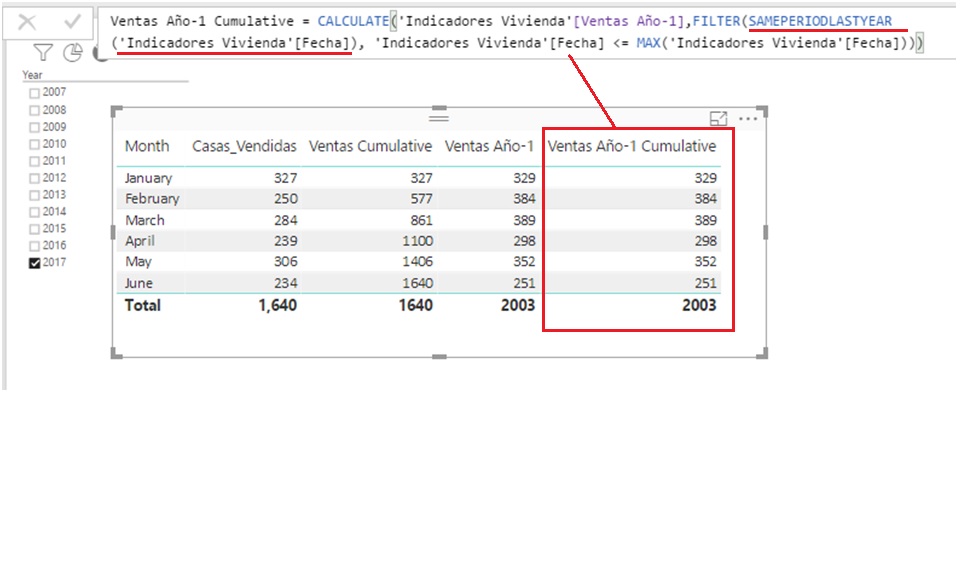Viewport: 975px width, 588px height.
Task: Commit the formula with the checkmark icon
Action: (x=72, y=22)
